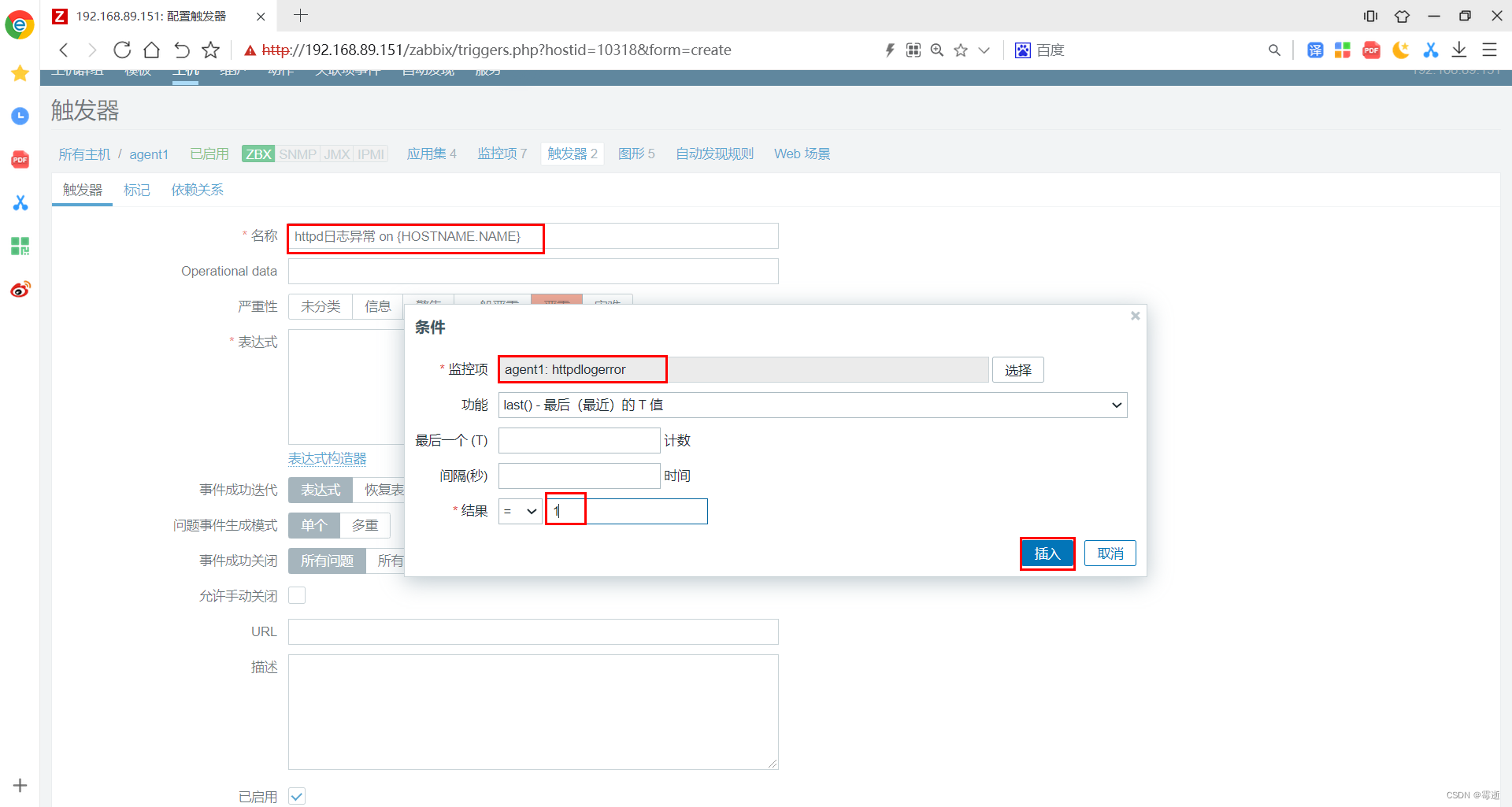The height and width of the screenshot is (807, 1512).
Task: Open the colorful grid apps extension
Action: pos(1343,50)
